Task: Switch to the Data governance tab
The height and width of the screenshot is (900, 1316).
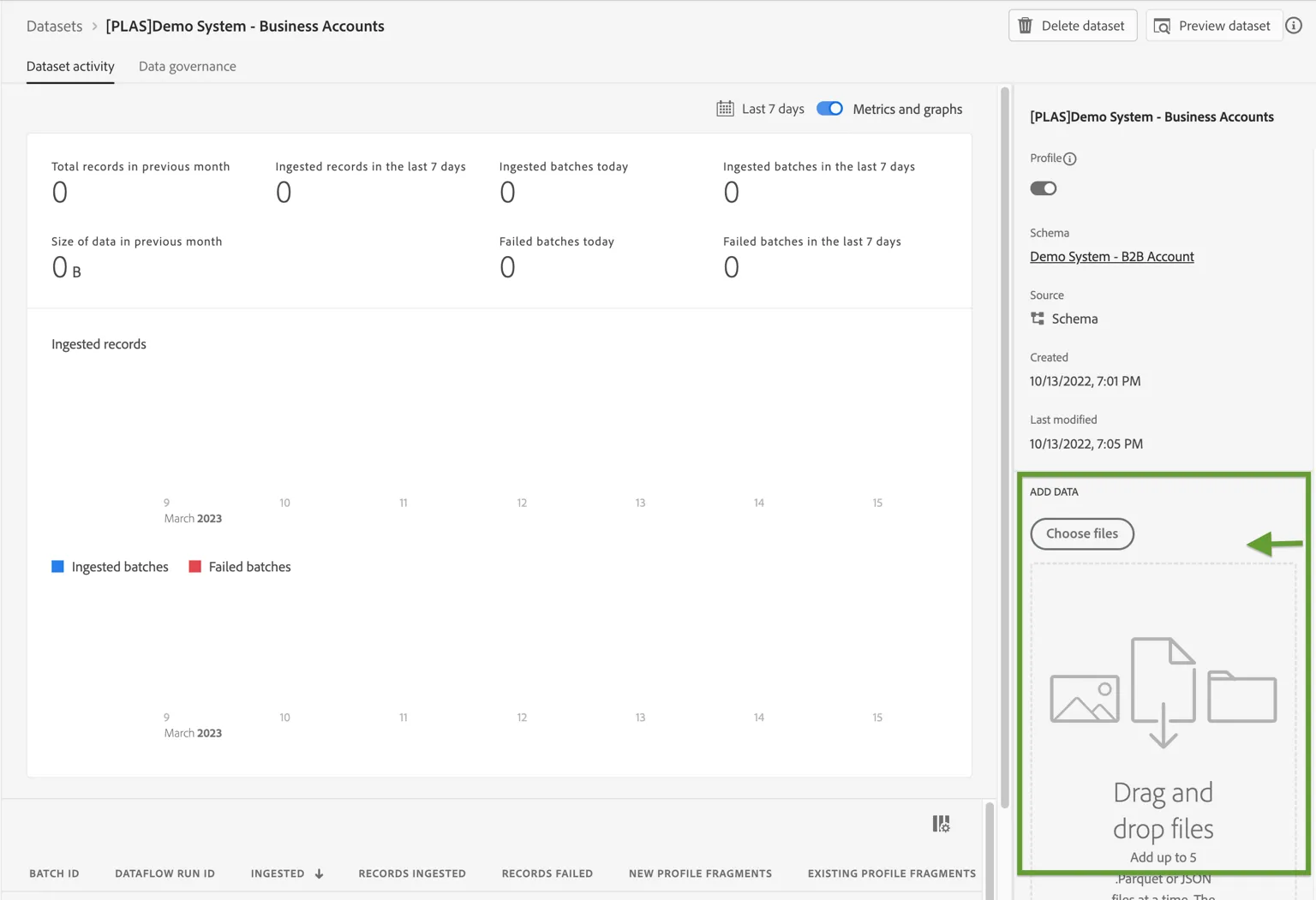Action: point(188,66)
